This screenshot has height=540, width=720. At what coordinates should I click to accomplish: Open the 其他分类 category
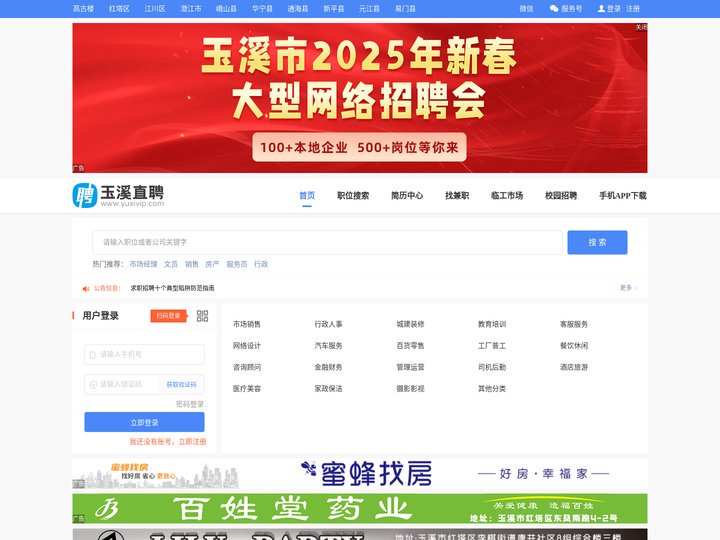pos(492,389)
